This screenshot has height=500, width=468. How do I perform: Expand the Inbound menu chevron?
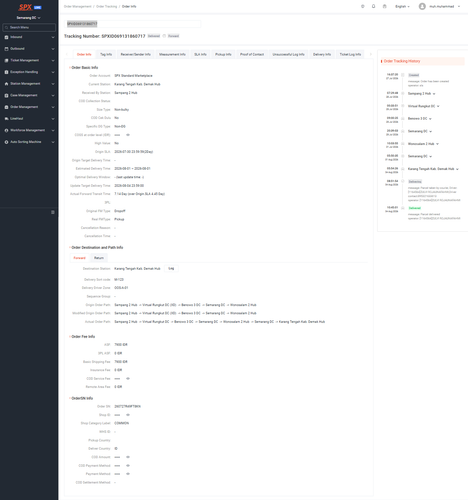click(53, 37)
